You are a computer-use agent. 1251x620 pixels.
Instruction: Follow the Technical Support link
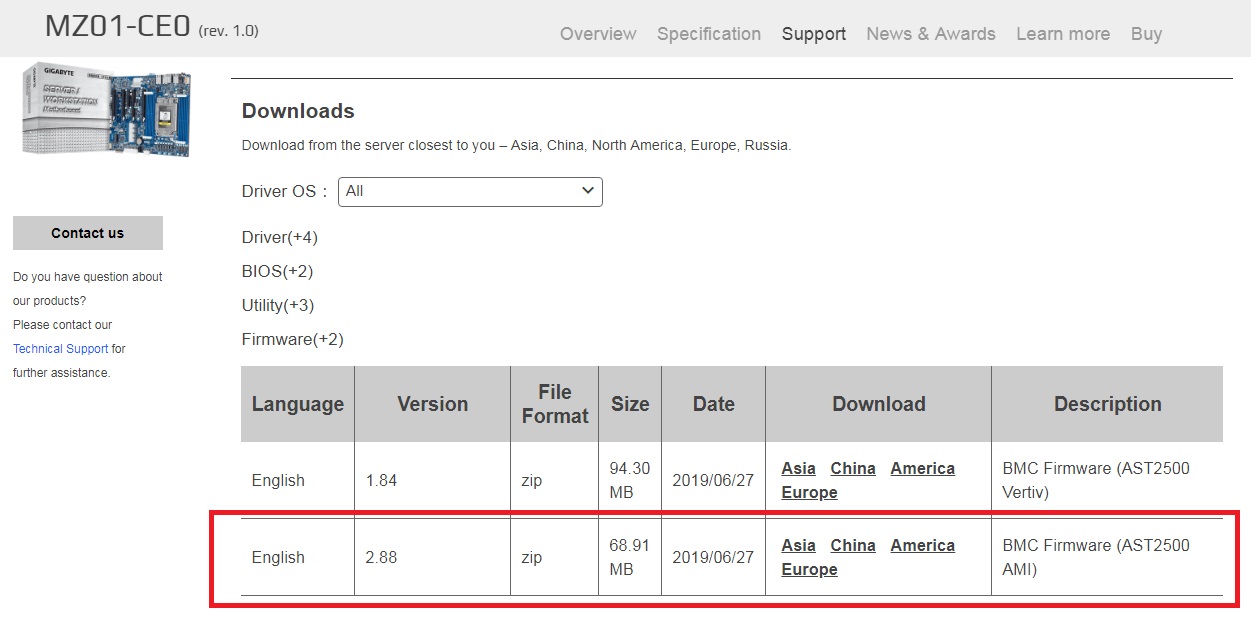61,349
